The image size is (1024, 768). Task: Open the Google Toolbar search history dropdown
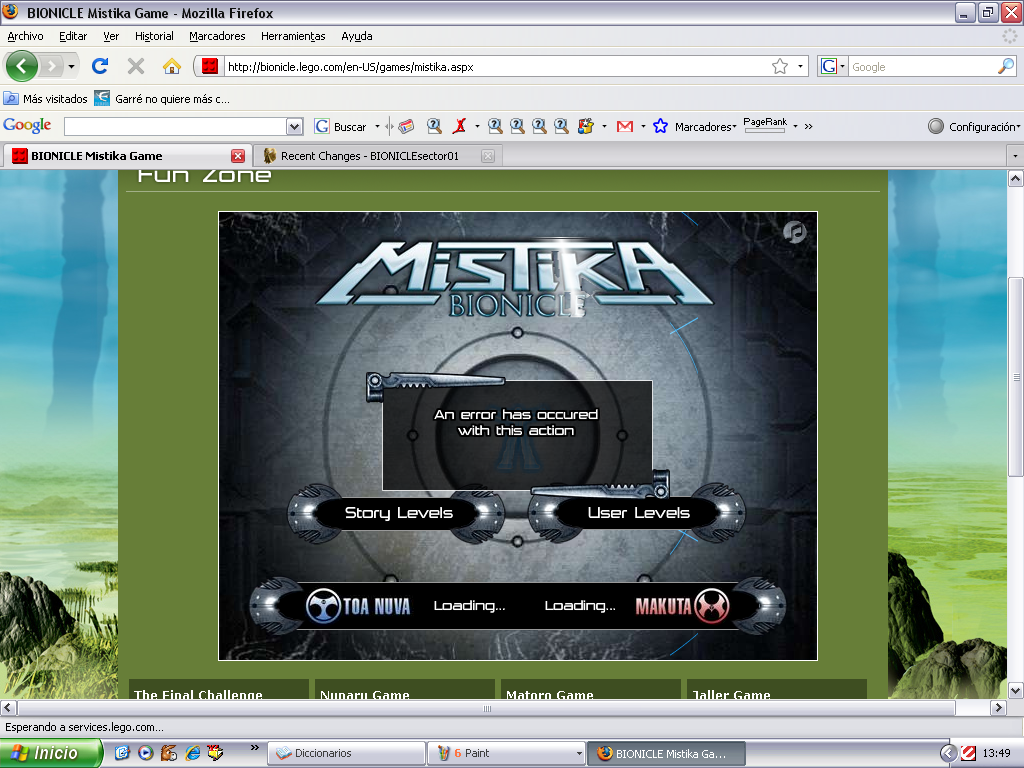pos(294,127)
